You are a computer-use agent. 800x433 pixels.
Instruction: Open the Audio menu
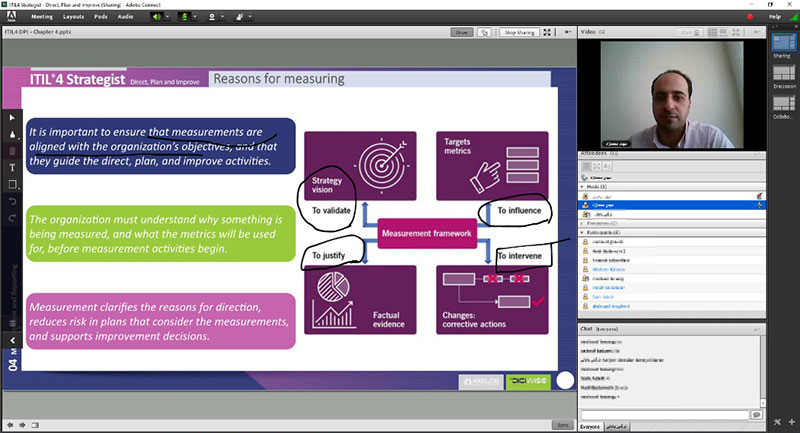point(126,16)
